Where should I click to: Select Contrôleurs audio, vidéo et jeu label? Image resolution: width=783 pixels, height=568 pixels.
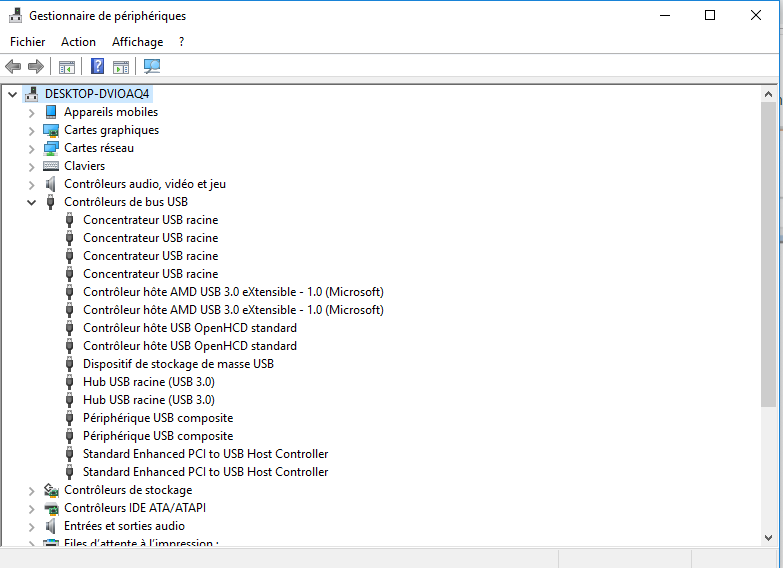(x=145, y=184)
